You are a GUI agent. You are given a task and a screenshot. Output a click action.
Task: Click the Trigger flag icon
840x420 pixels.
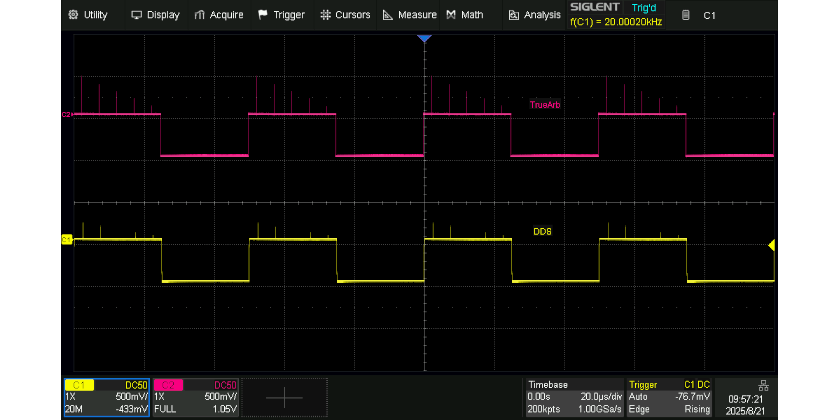pyautogui.click(x=263, y=15)
